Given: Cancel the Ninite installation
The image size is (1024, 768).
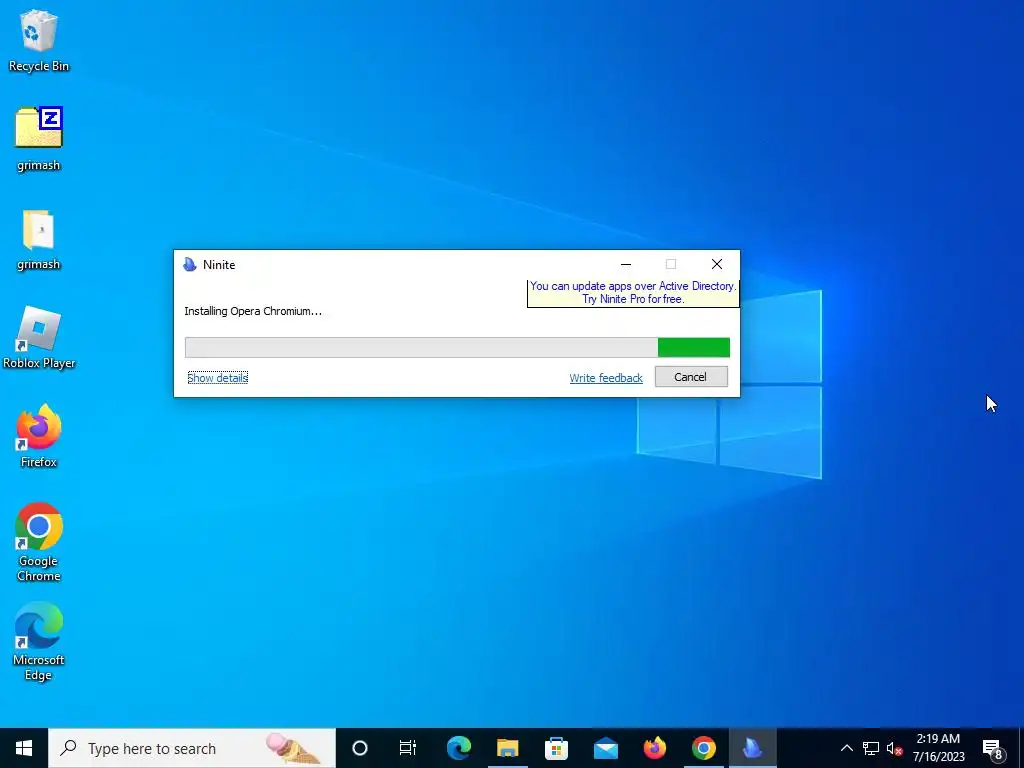Looking at the screenshot, I should coord(691,377).
